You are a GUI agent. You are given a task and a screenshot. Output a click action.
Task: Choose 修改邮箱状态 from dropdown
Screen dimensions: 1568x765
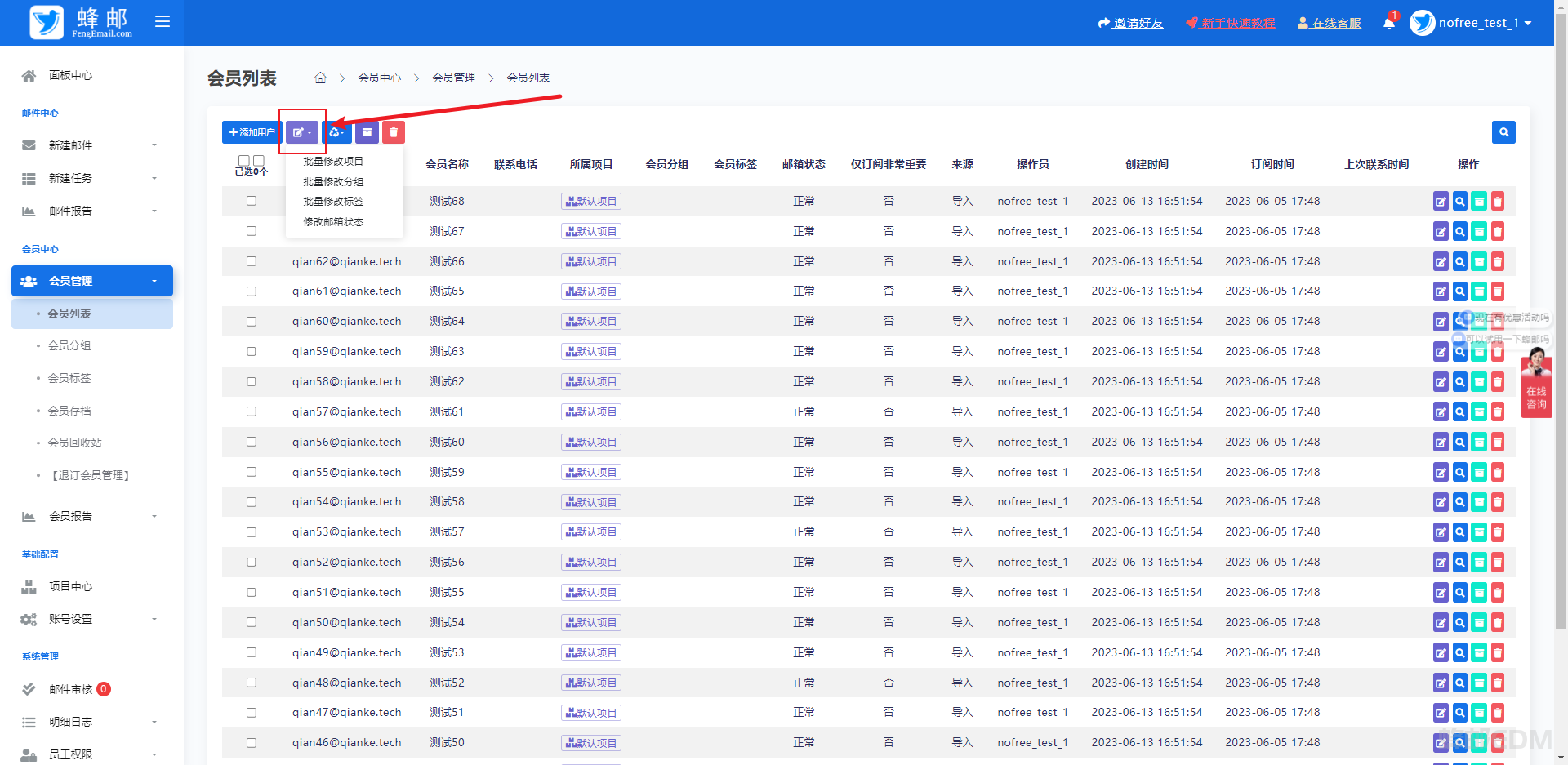(x=333, y=222)
